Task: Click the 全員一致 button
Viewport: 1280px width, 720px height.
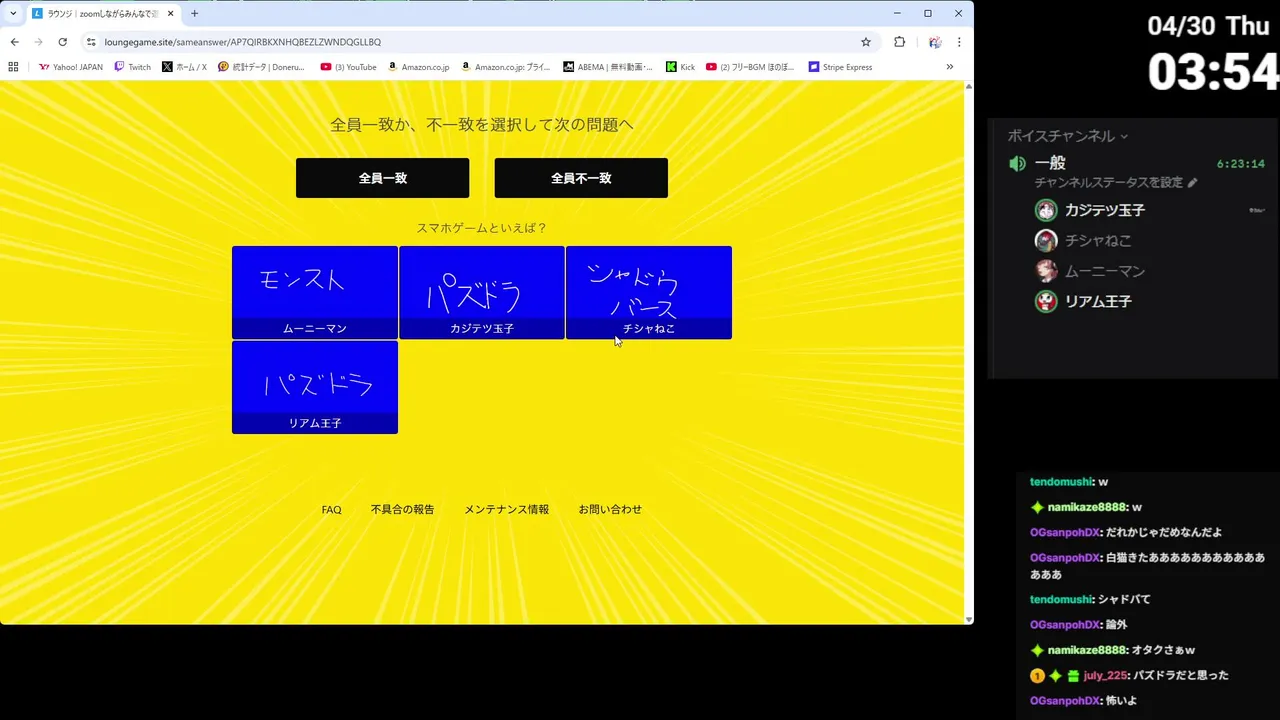Action: pos(382,178)
